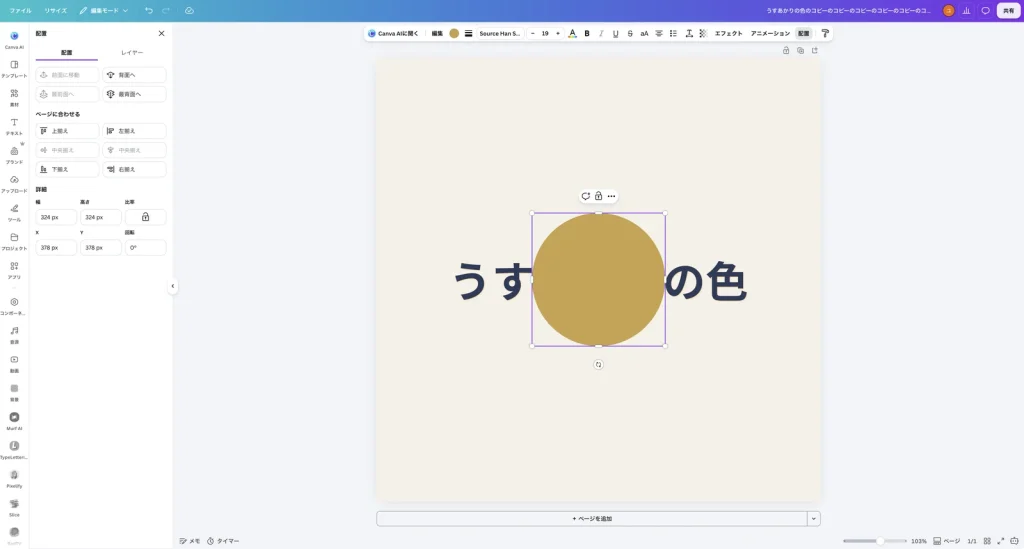Increase font size with plus button

(558, 33)
